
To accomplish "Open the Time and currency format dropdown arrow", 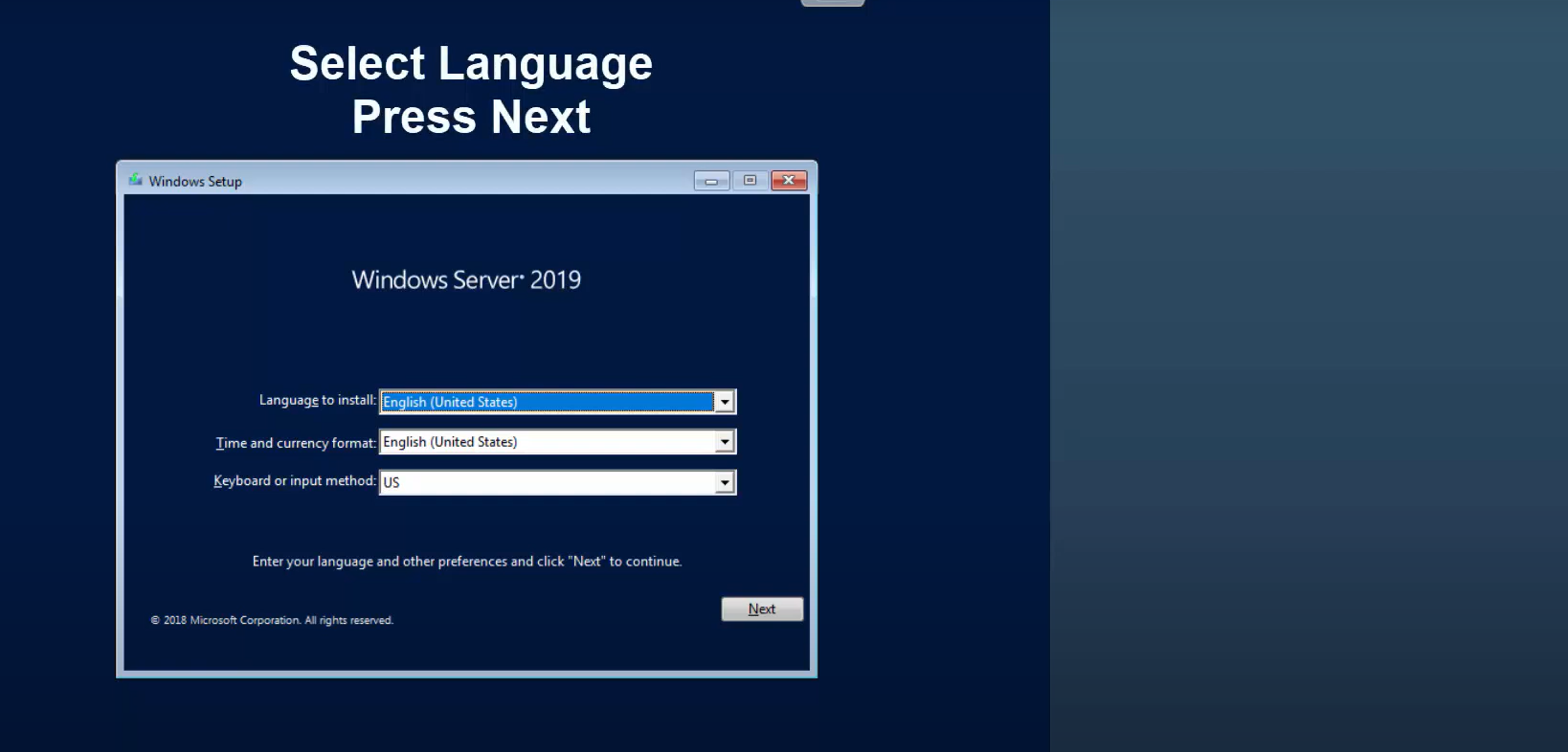I will point(725,442).
